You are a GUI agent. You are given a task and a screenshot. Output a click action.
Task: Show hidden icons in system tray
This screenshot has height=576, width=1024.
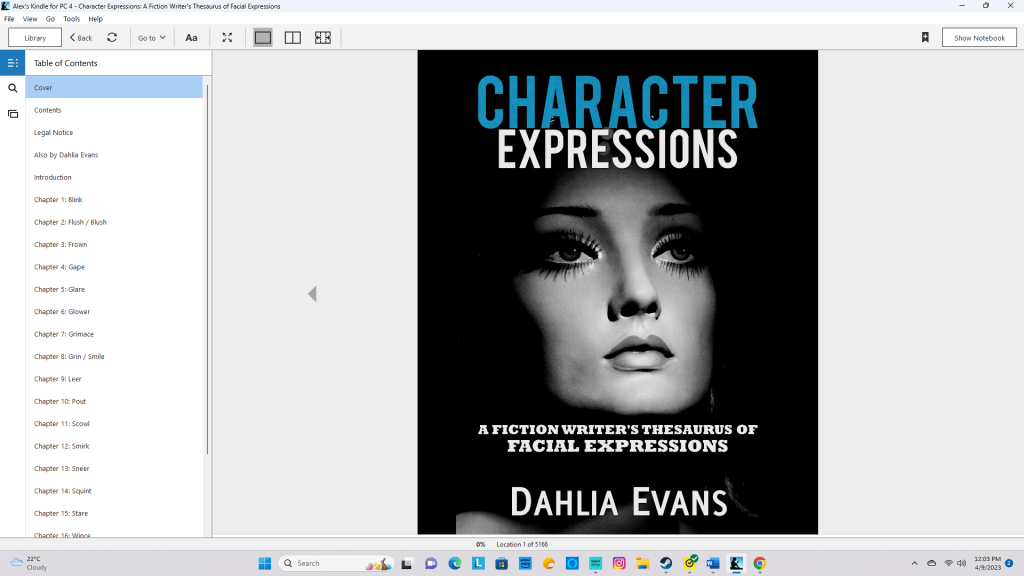(x=914, y=563)
